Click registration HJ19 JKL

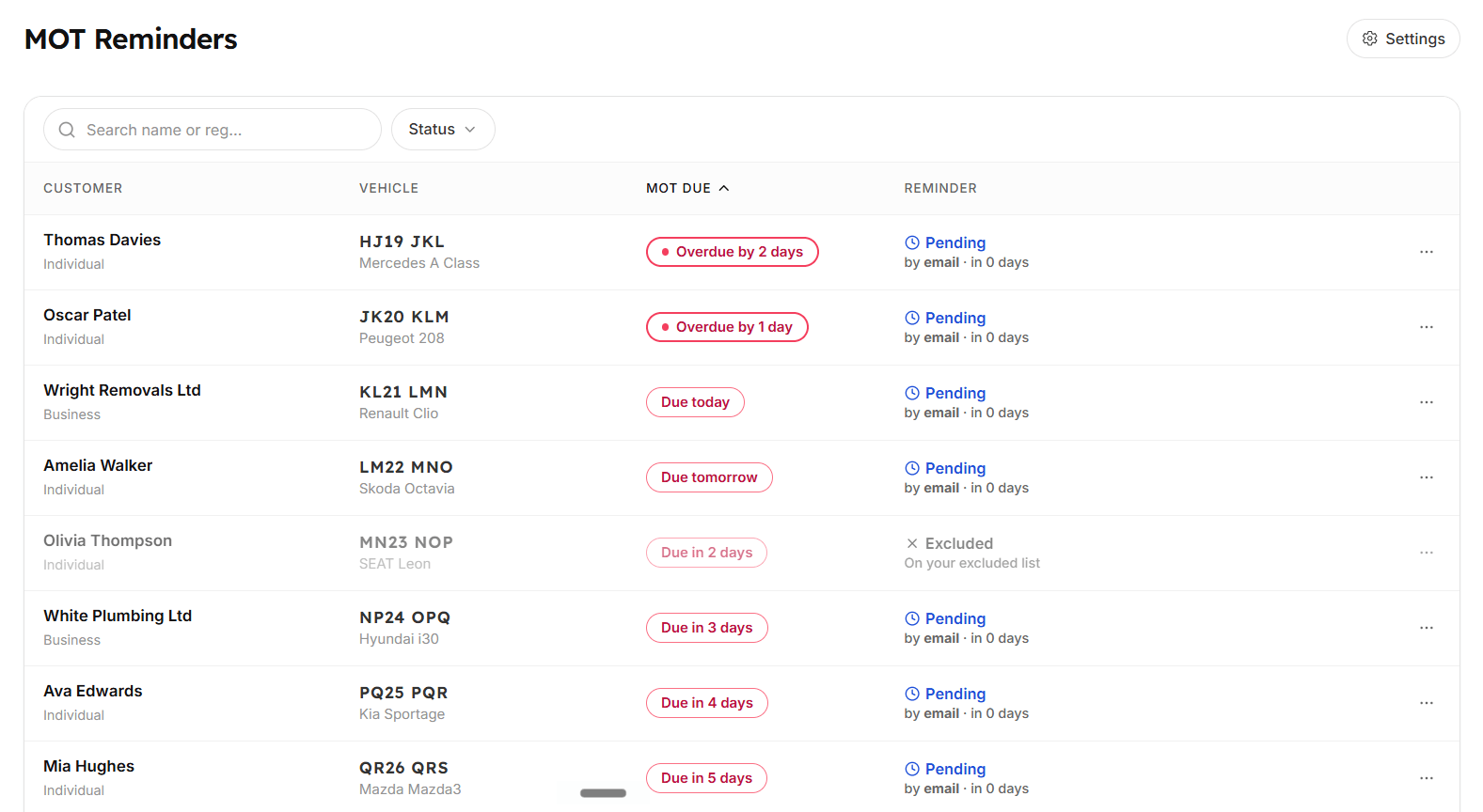click(x=402, y=242)
